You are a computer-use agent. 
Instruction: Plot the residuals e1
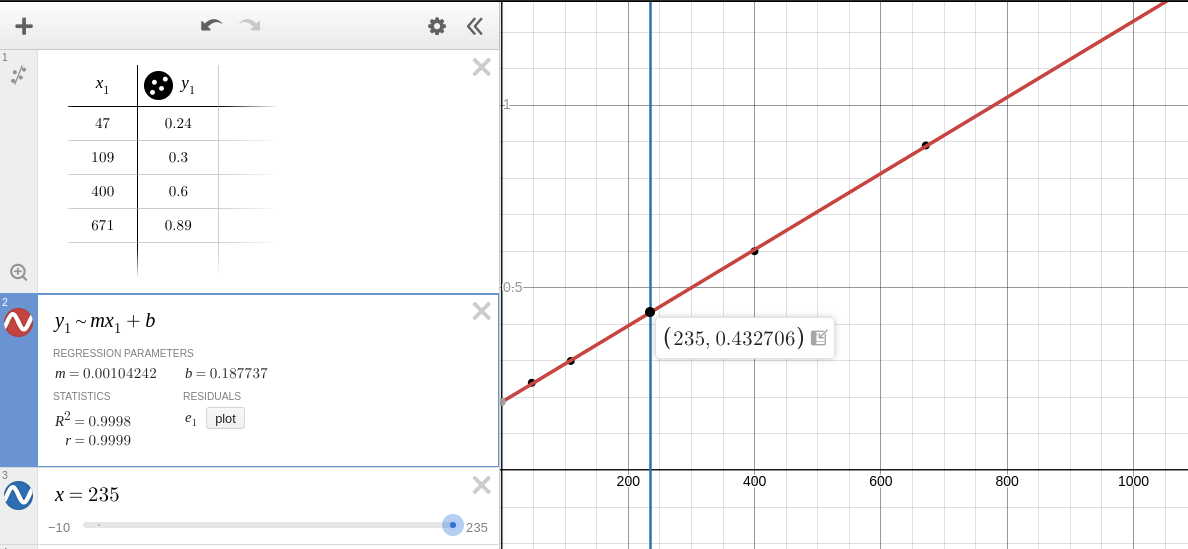(x=225, y=419)
